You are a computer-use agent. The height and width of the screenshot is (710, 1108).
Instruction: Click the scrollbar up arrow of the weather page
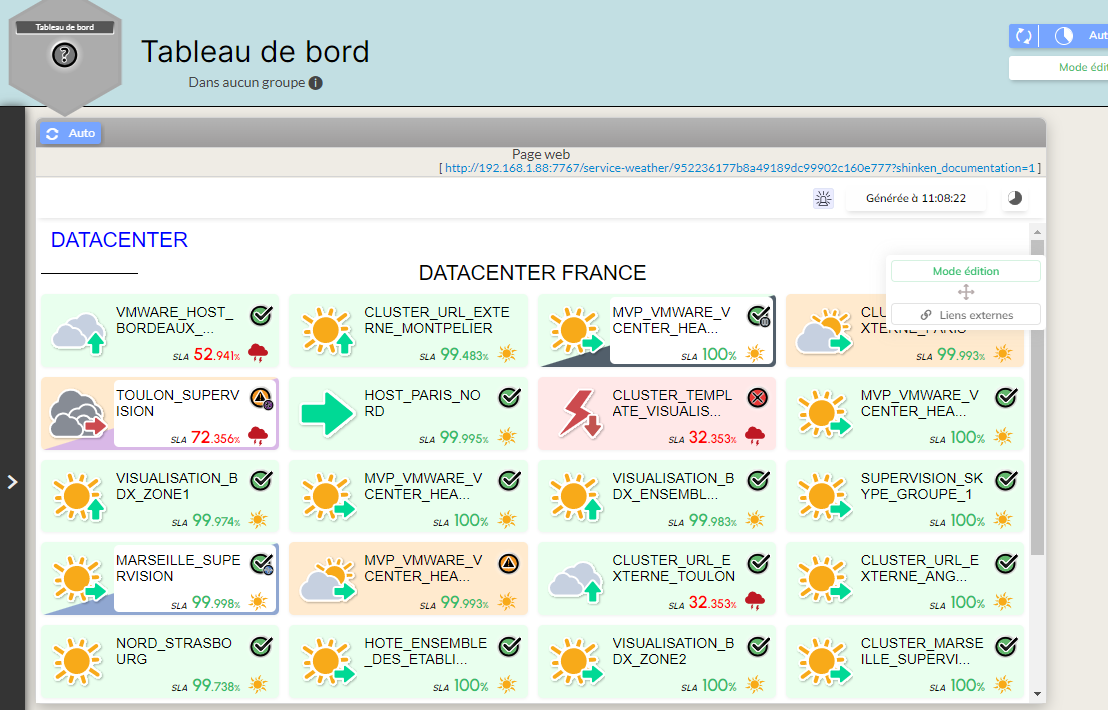[1037, 232]
